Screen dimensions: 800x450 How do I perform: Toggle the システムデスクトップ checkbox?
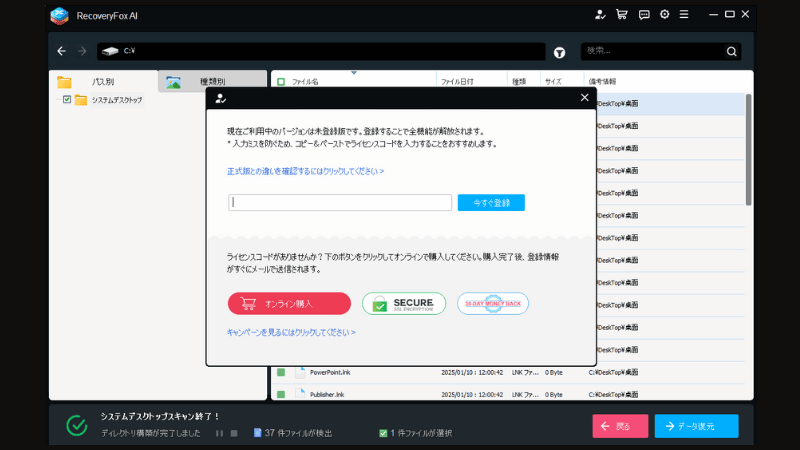[x=67, y=99]
